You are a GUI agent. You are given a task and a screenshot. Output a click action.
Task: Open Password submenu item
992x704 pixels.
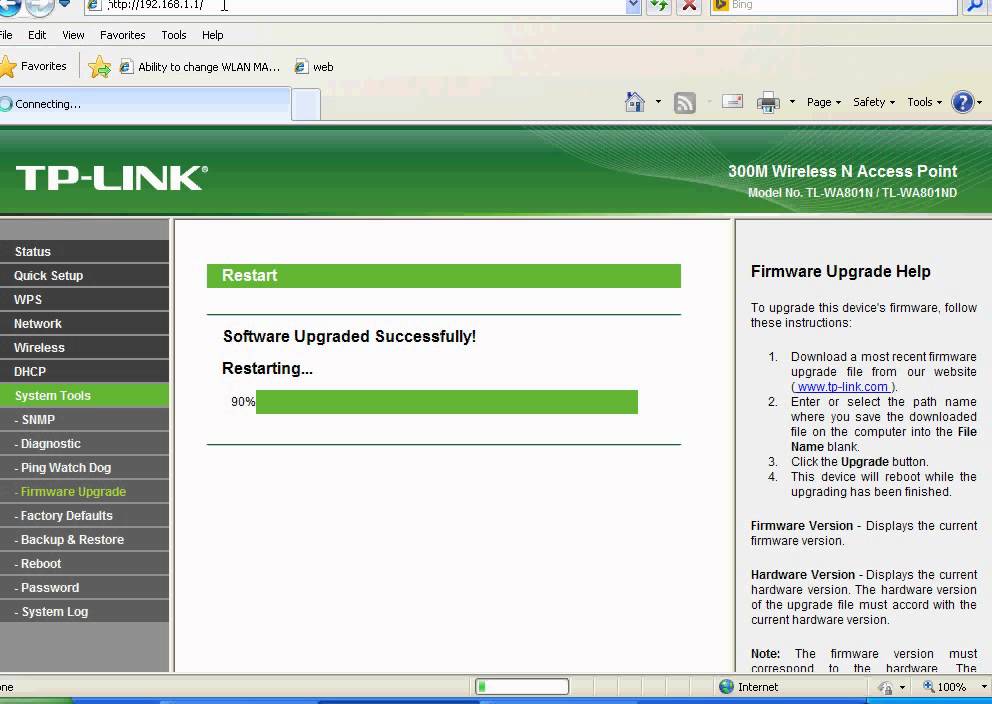click(x=84, y=588)
